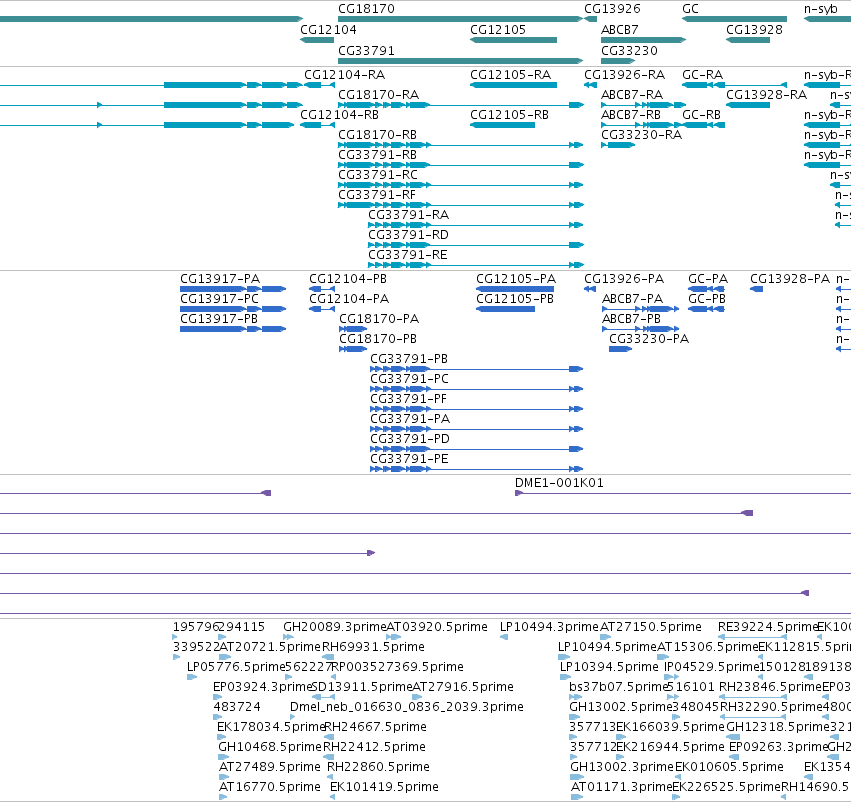851x802 pixels.
Task: Select the CG33791-RB transcript label
Action: point(378,155)
